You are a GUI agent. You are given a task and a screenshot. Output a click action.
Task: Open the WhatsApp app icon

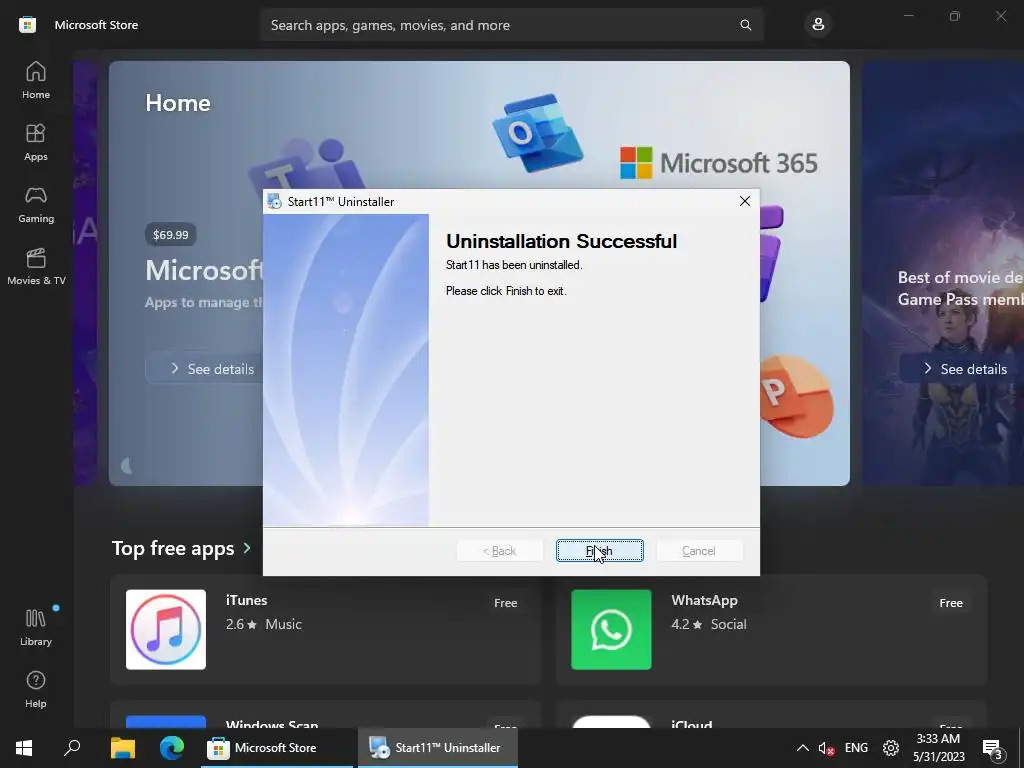(611, 630)
